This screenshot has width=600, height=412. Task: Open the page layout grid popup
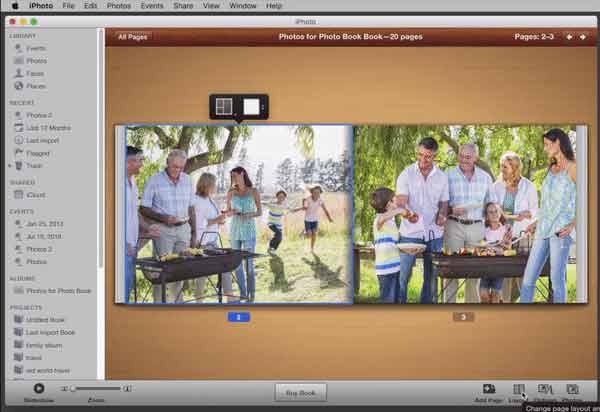click(225, 107)
